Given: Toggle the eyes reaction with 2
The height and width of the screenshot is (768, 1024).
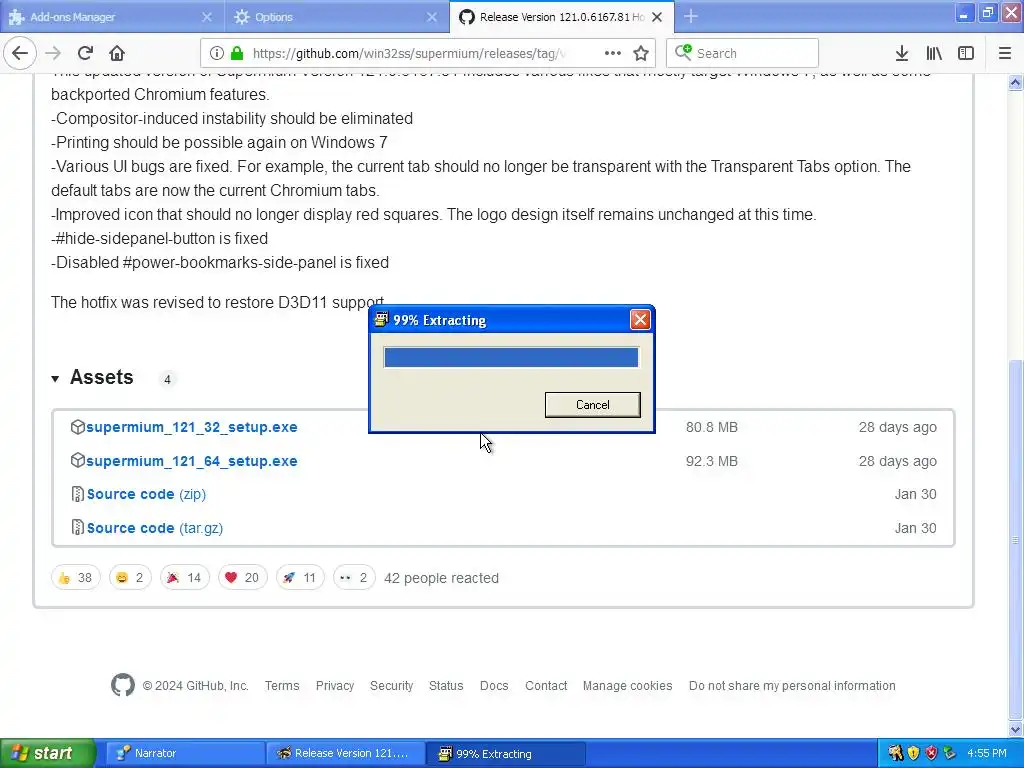Looking at the screenshot, I should [x=354, y=578].
